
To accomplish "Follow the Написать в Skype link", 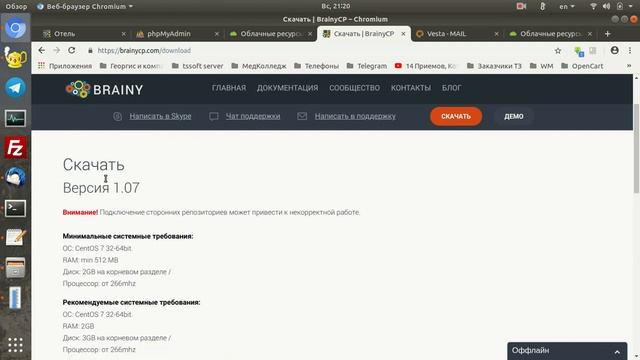I will pyautogui.click(x=160, y=116).
